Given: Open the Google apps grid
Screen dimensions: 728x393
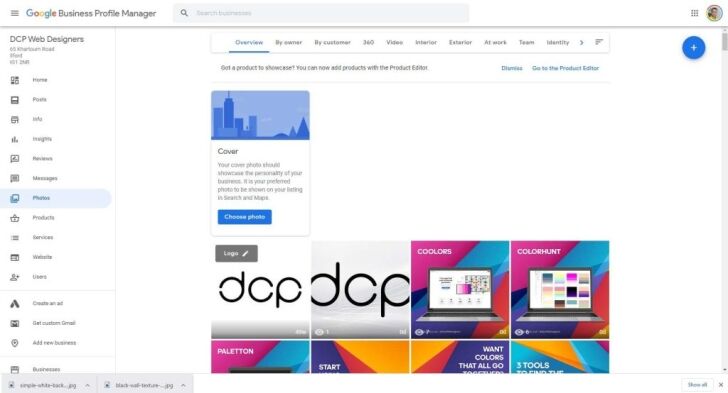Looking at the screenshot, I should point(695,13).
